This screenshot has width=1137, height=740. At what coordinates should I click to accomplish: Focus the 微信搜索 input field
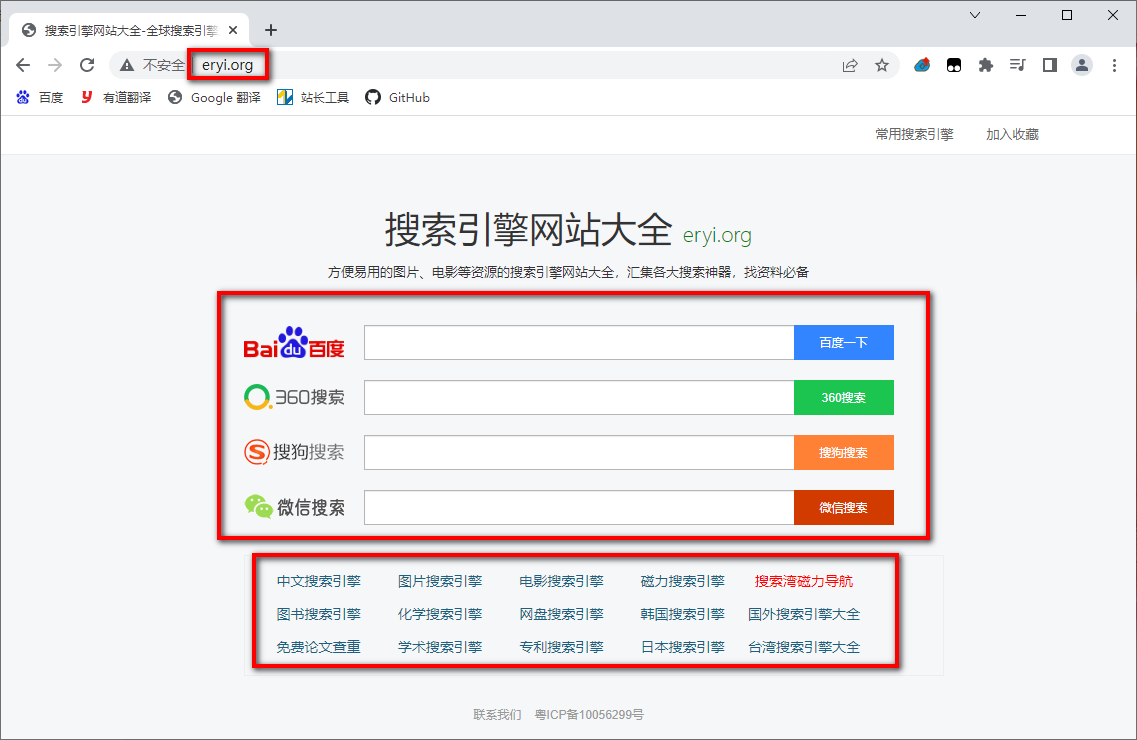pos(579,507)
